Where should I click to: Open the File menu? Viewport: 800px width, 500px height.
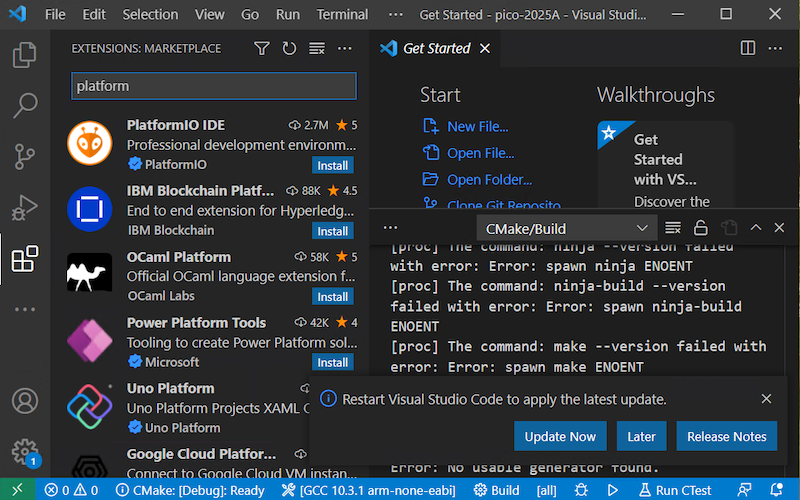pyautogui.click(x=55, y=14)
